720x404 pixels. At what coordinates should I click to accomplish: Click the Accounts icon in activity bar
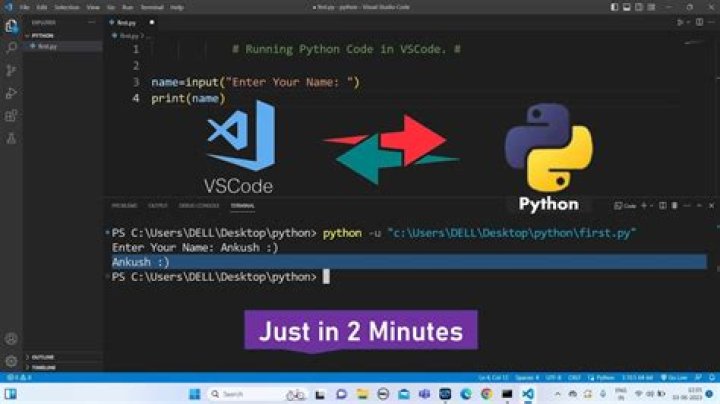point(11,339)
